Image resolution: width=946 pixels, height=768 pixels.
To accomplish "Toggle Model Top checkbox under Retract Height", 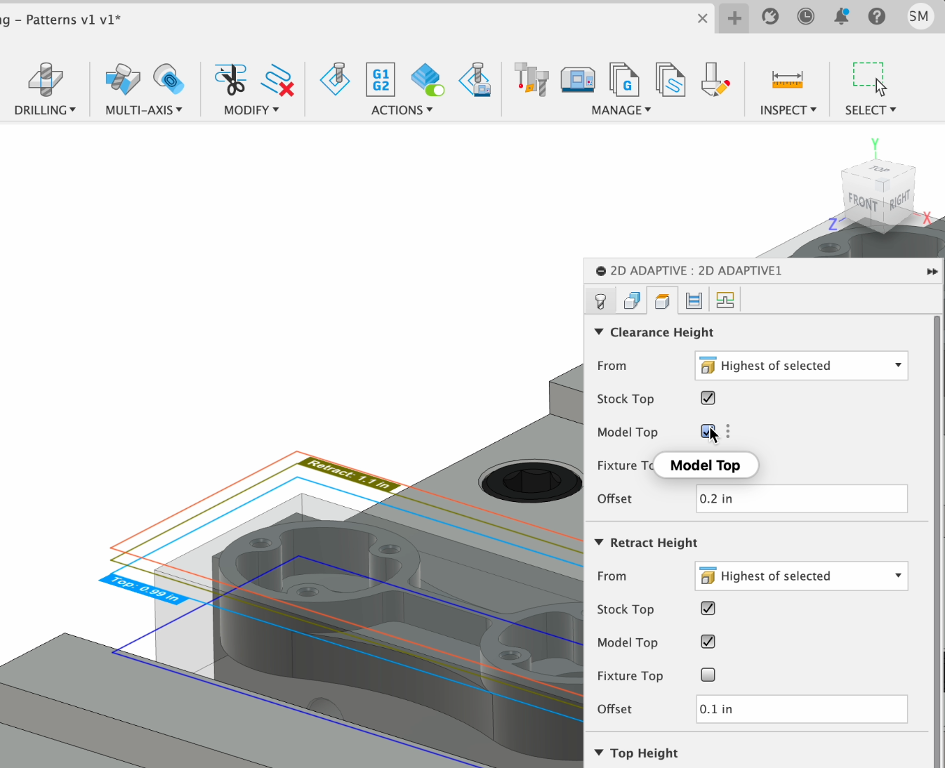I will coord(708,642).
